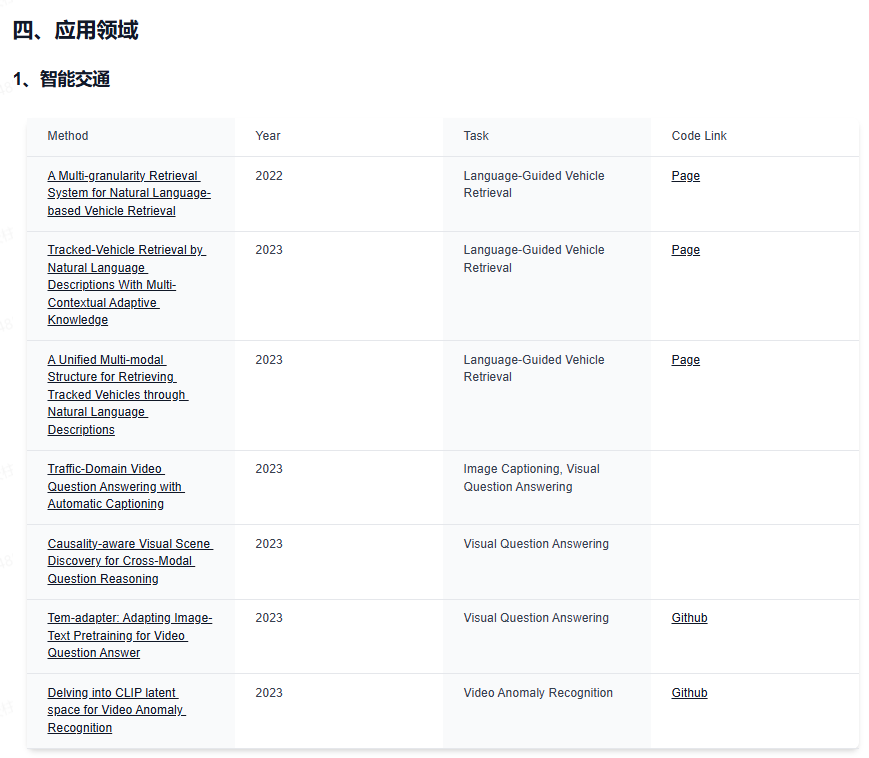Open Github link for Video Anomaly Recognition row
Screen dimensions: 869x758
(x=689, y=693)
